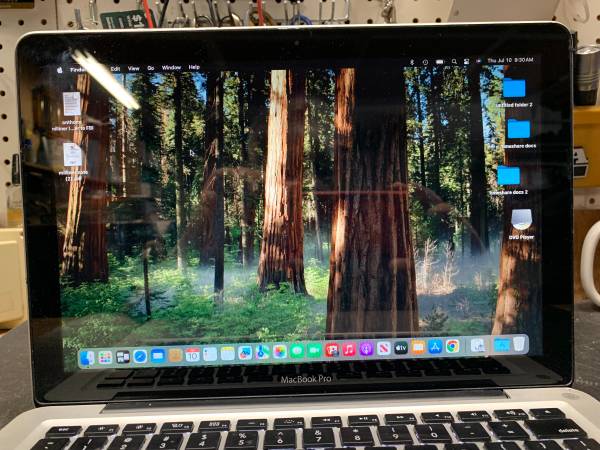Select the DVD Player desktop icon
Image resolution: width=600 pixels, height=450 pixels.
[522, 219]
